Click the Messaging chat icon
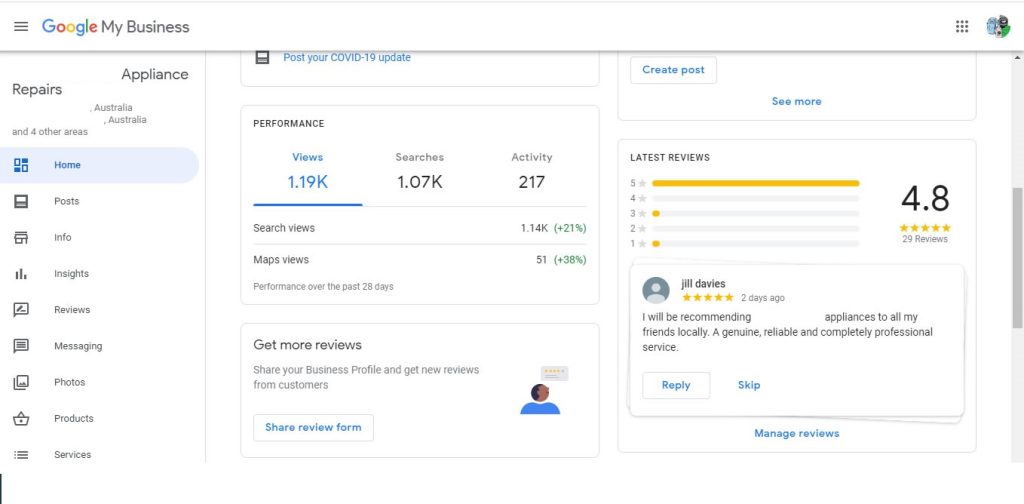 (x=21, y=346)
